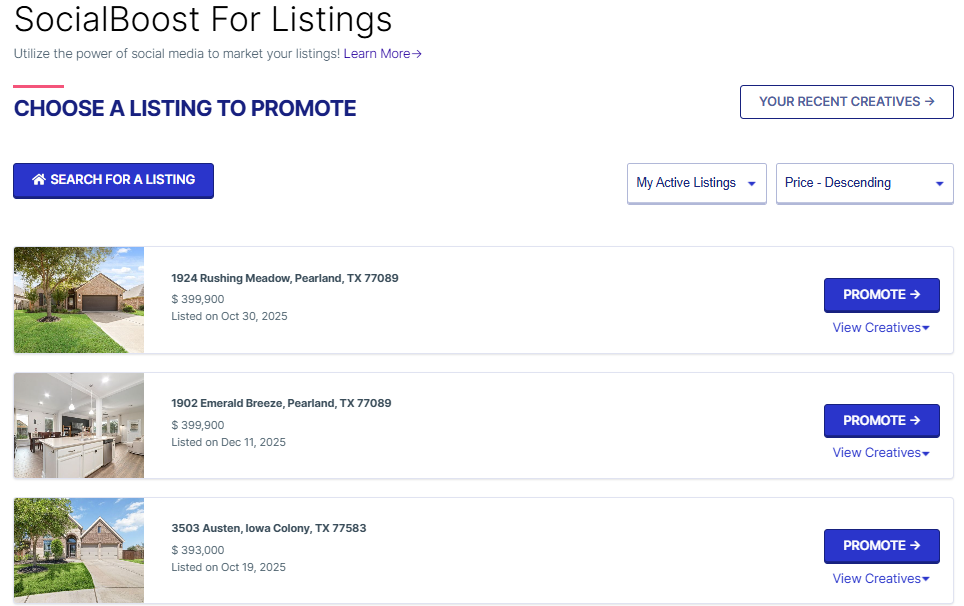Click the 3503 Austen, Iowa Colony address
This screenshot has height=606, width=964.
coord(269,528)
